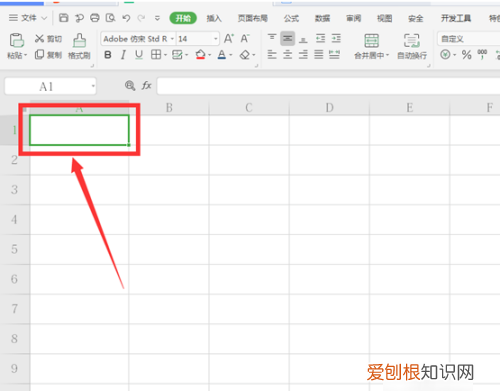
Task: Switch to the Data (数据) tab
Action: [x=322, y=18]
